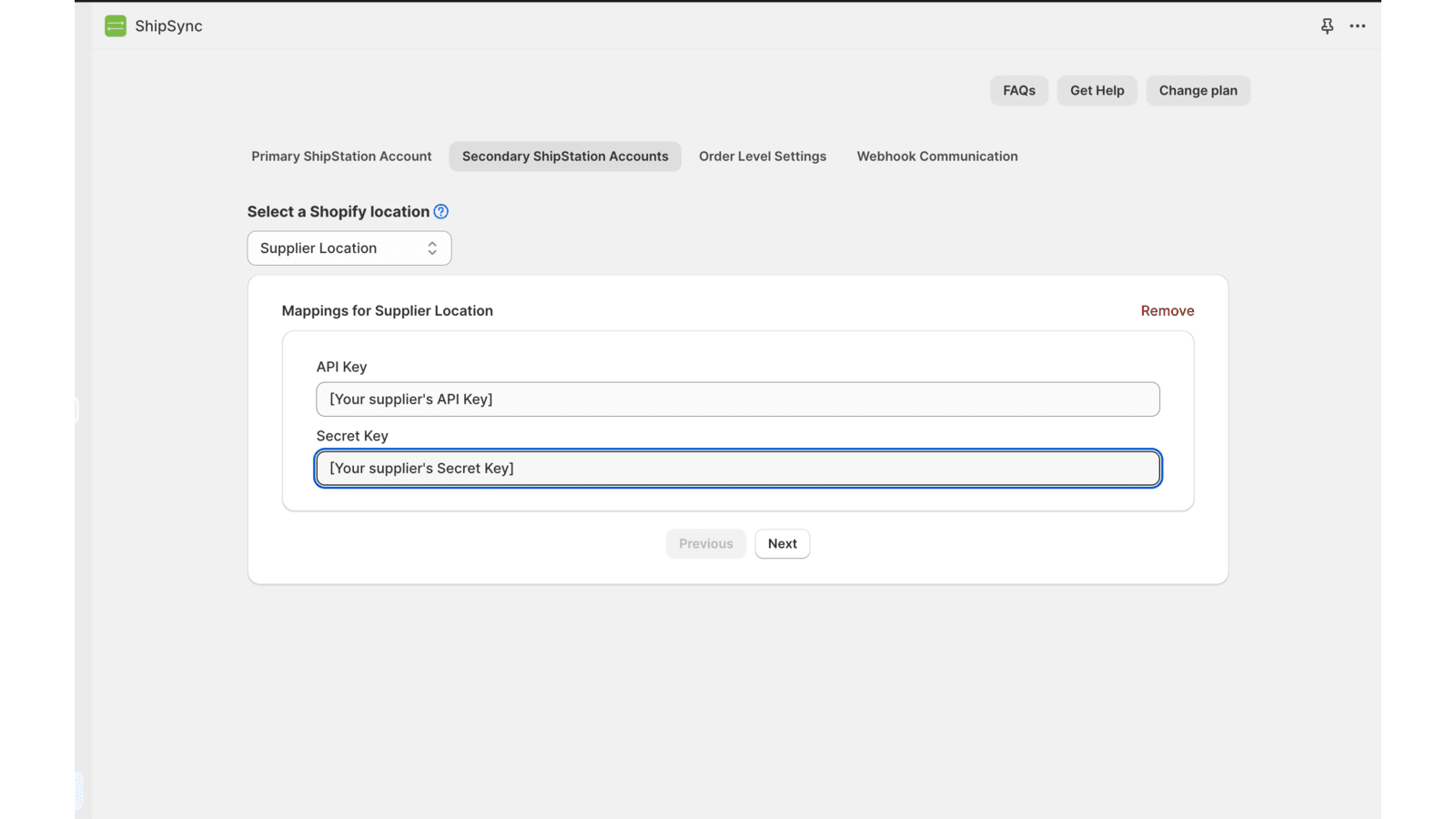Click the ShipSync title text in the header
The width and height of the screenshot is (1456, 819).
coord(168,26)
